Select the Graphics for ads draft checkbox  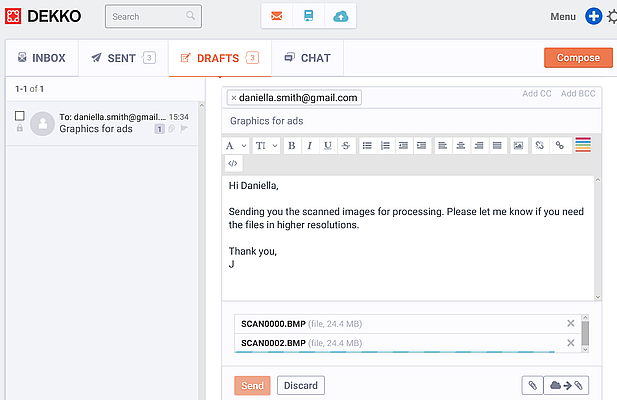click(x=20, y=116)
